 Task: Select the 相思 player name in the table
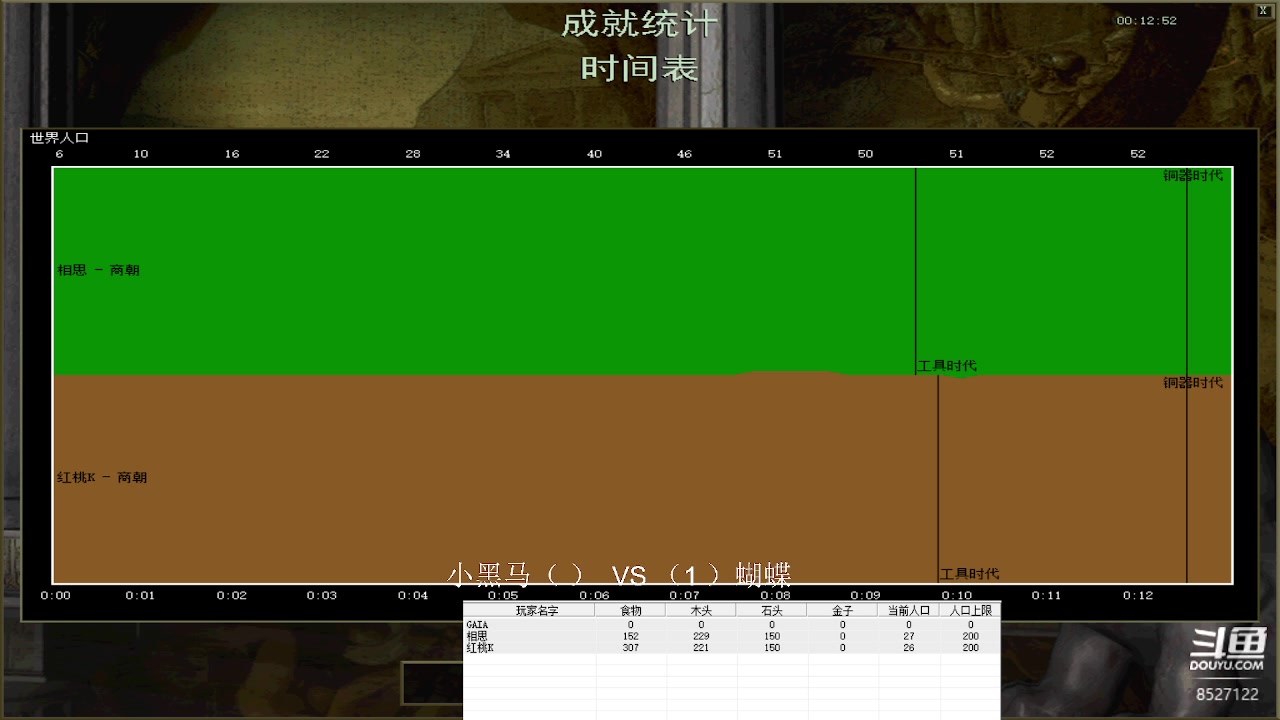tap(476, 636)
